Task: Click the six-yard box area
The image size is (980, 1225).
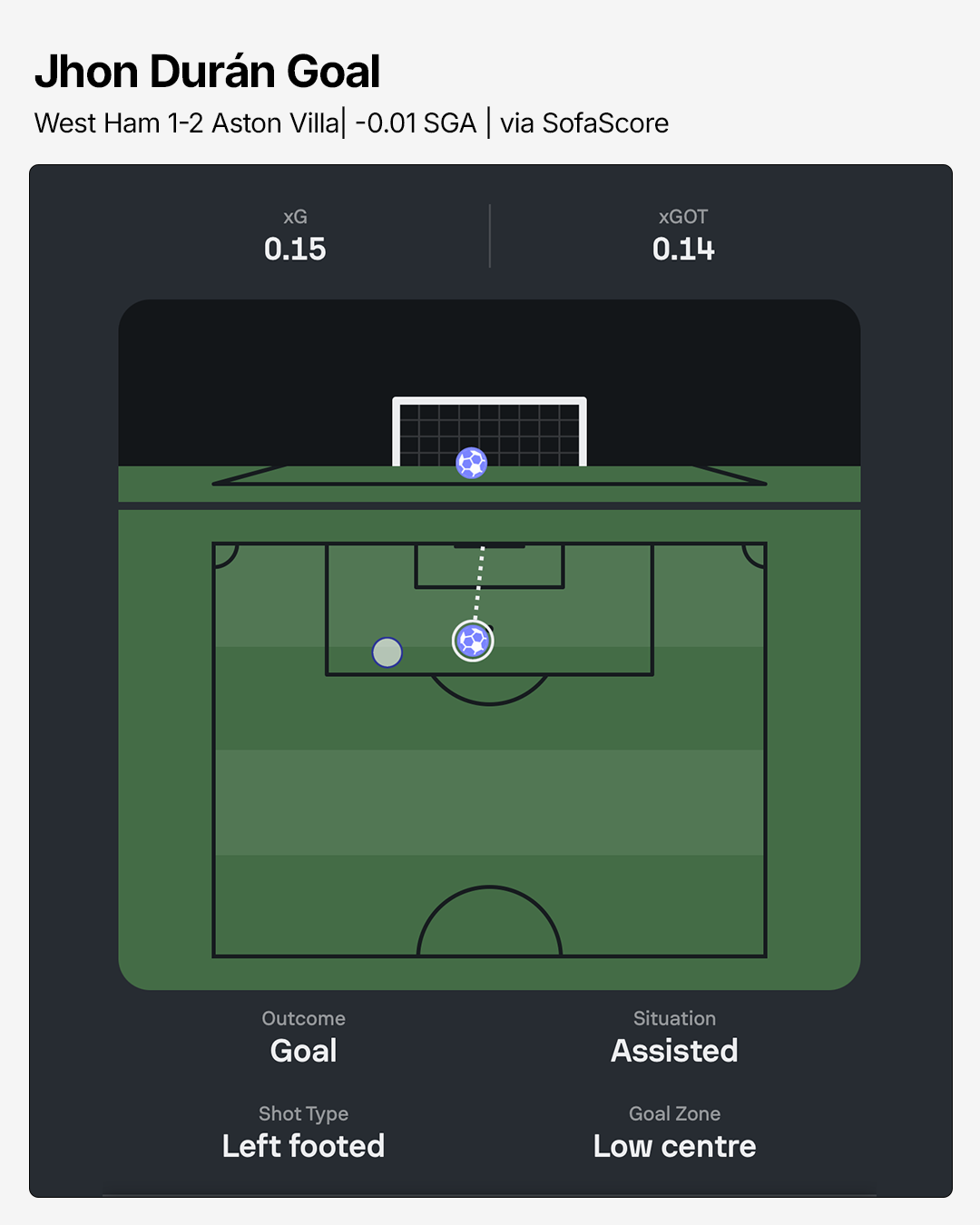Action: pos(489,566)
